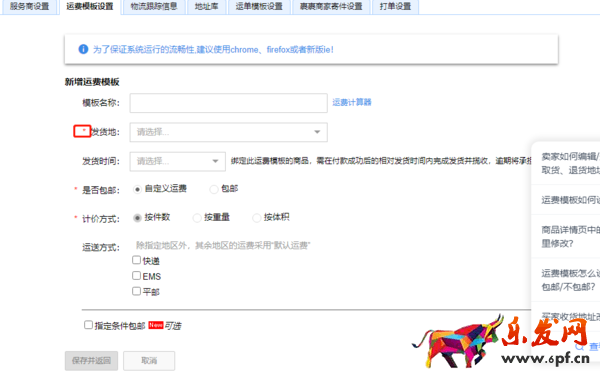The height and width of the screenshot is (379, 600).
Task: Open the 物流跟踪信息 tab
Action: (x=154, y=7)
